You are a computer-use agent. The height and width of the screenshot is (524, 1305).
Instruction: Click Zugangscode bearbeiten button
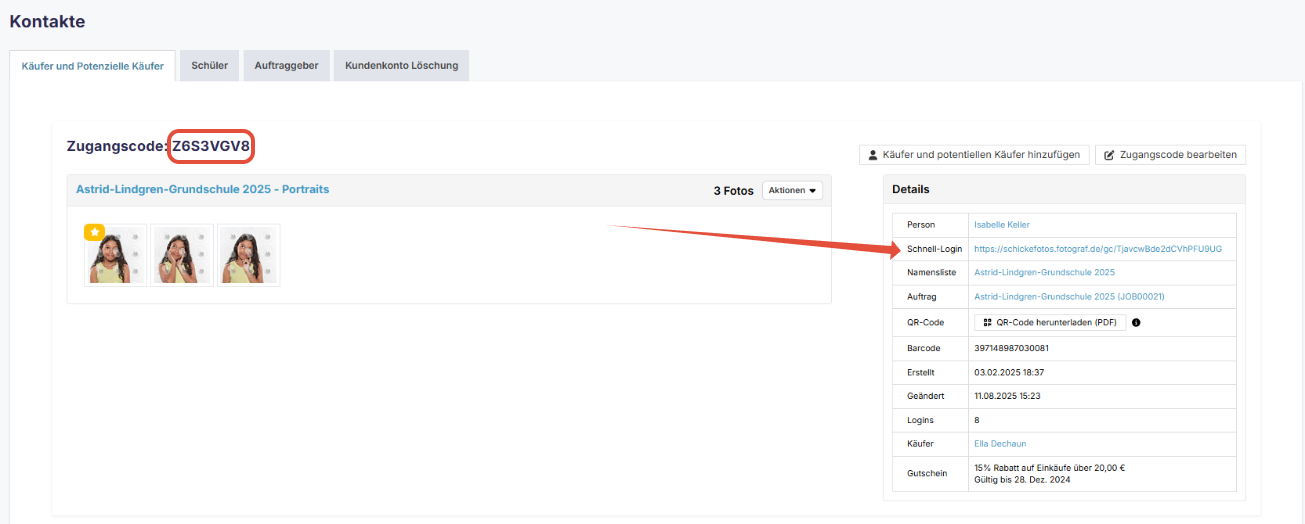click(x=1170, y=155)
